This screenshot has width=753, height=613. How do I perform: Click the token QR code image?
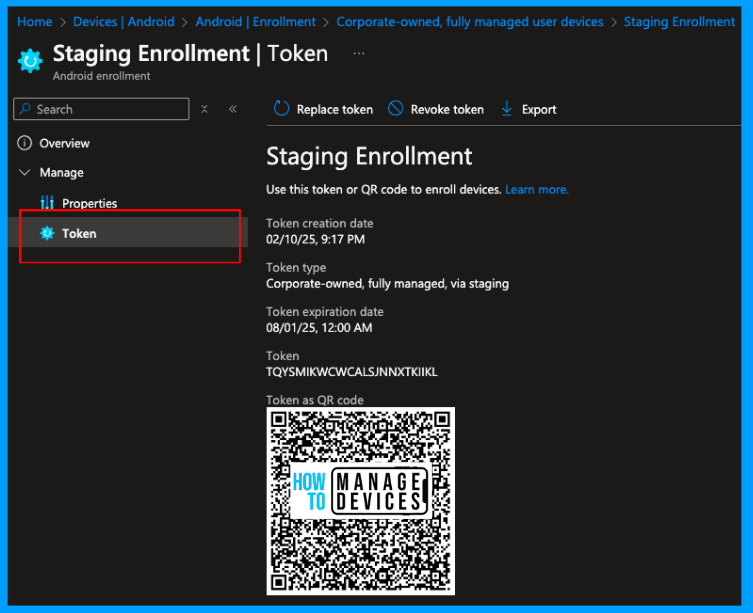pyautogui.click(x=361, y=501)
